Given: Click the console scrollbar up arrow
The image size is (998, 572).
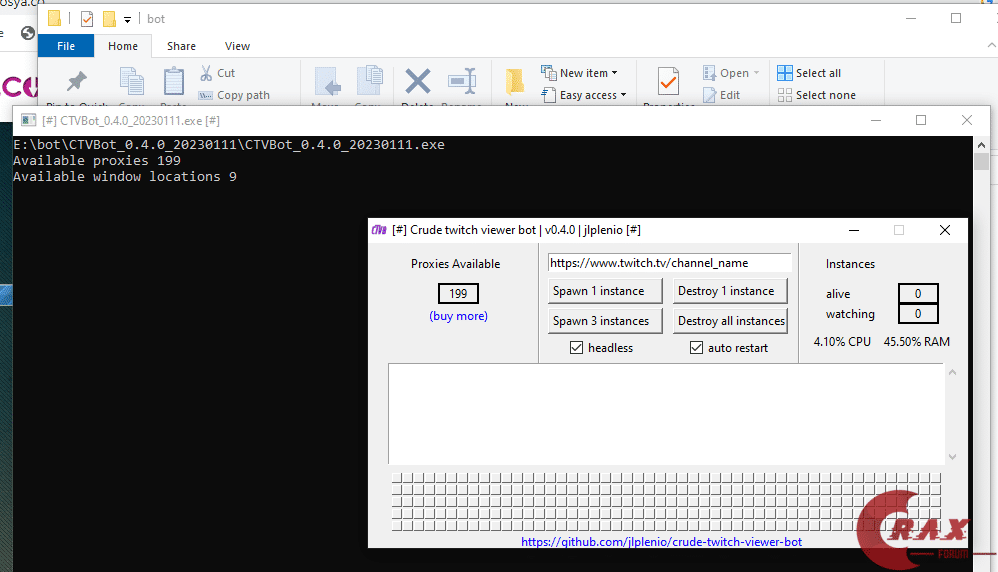Looking at the screenshot, I should pos(981,145).
